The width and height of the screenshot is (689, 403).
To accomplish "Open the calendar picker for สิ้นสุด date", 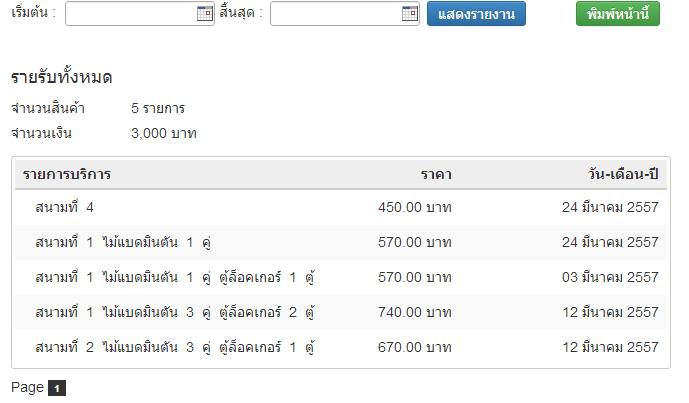I will 409,14.
